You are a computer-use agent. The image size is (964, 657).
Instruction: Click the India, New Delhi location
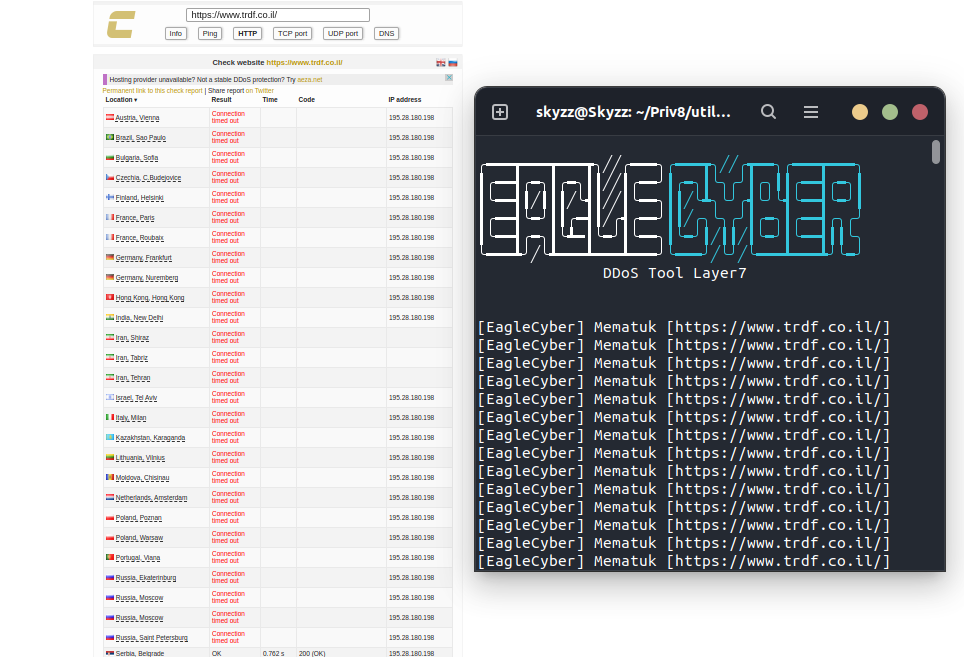pyautogui.click(x=140, y=318)
